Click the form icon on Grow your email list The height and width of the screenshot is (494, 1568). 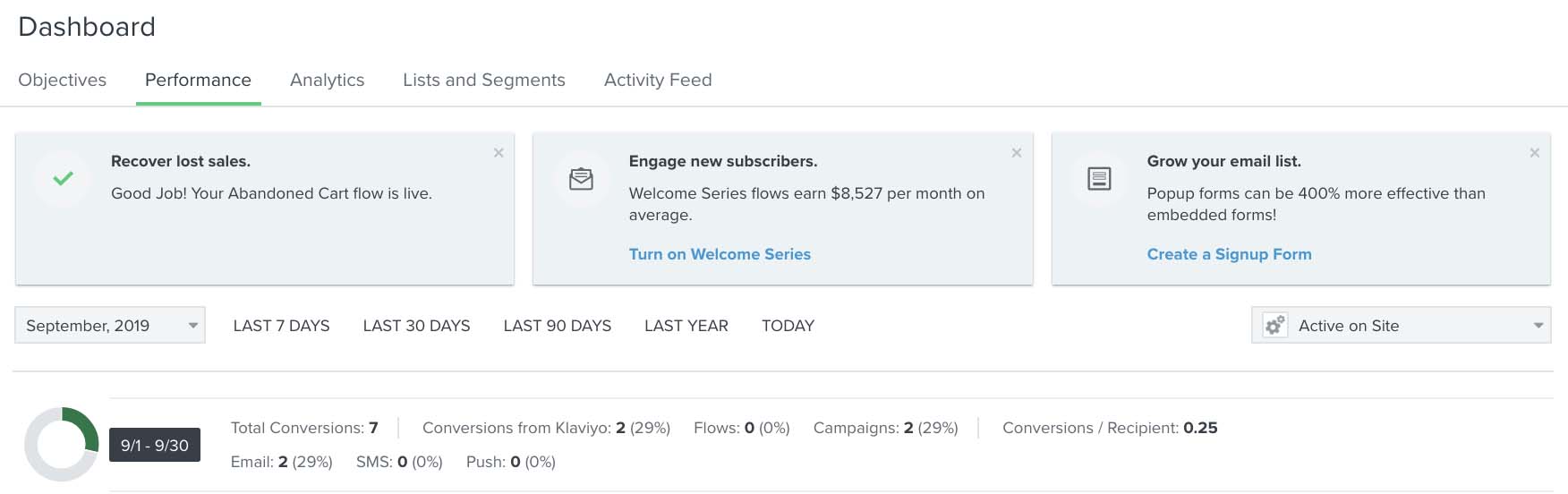[1099, 179]
